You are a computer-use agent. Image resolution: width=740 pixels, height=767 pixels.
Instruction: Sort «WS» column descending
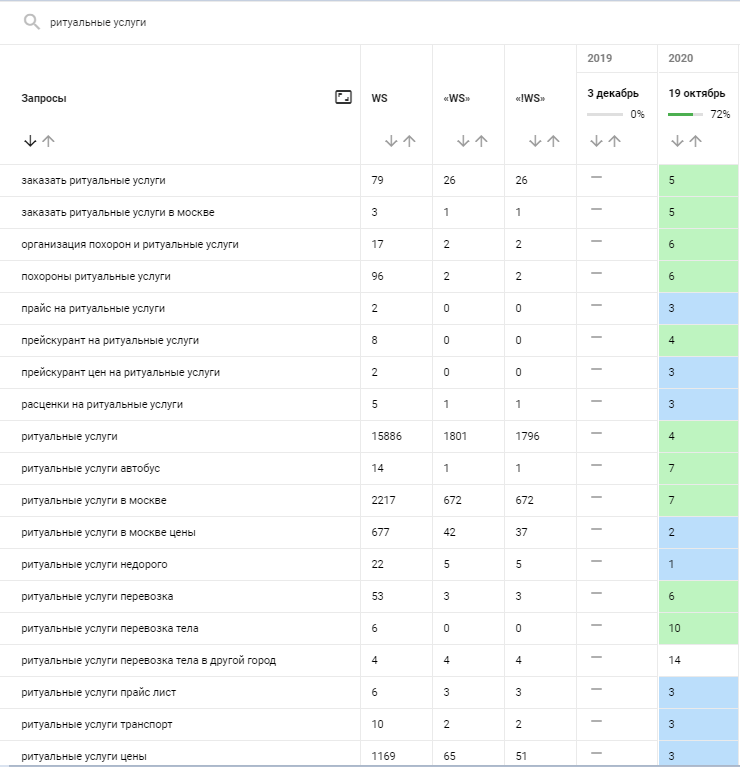coord(463,141)
